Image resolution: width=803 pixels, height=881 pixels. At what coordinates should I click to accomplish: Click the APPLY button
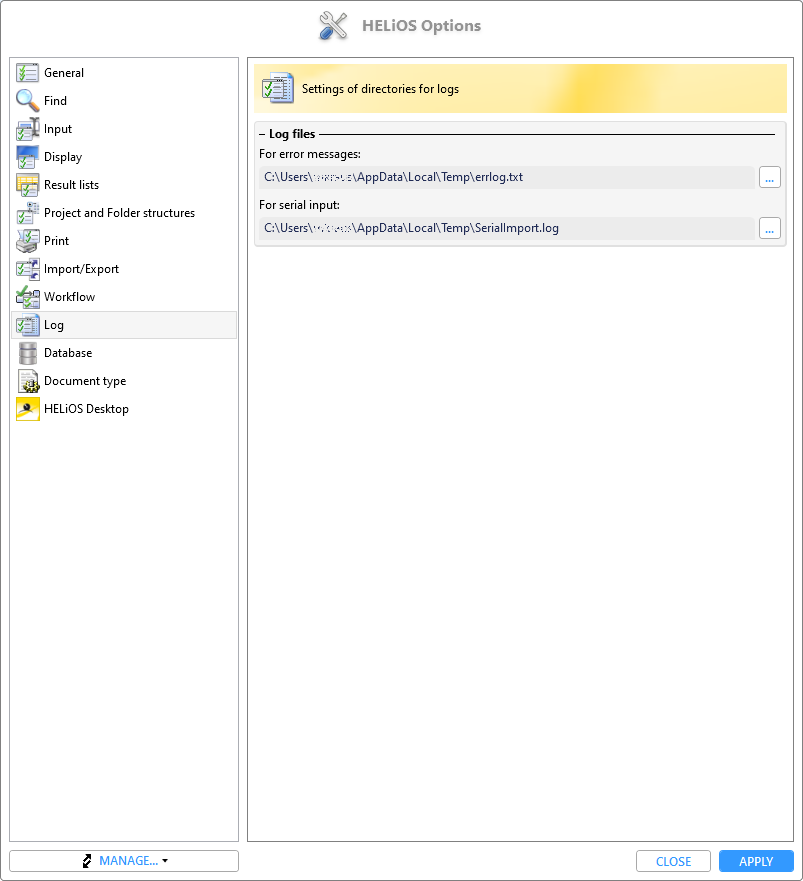[x=756, y=861]
